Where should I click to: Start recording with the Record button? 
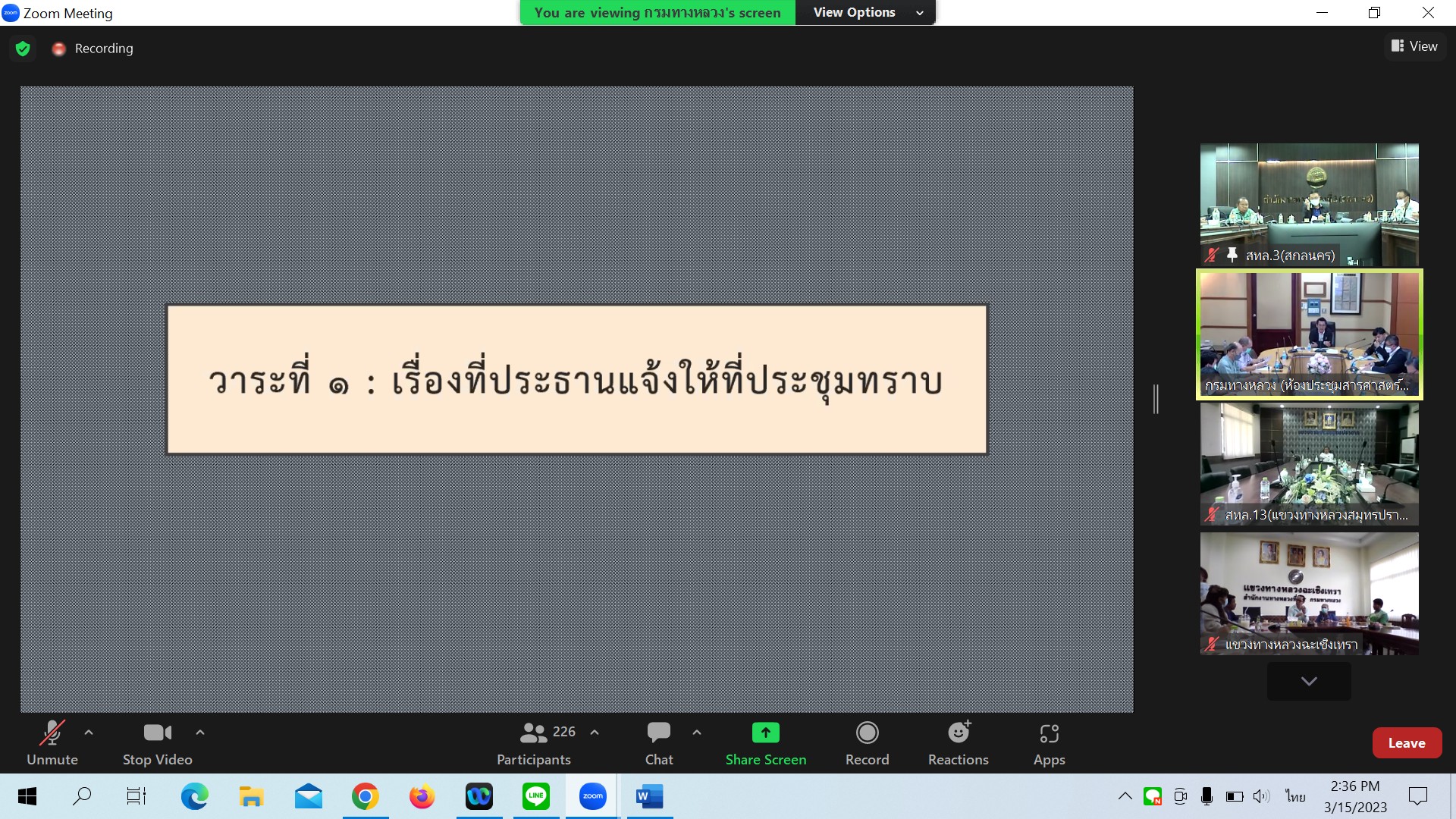[867, 743]
